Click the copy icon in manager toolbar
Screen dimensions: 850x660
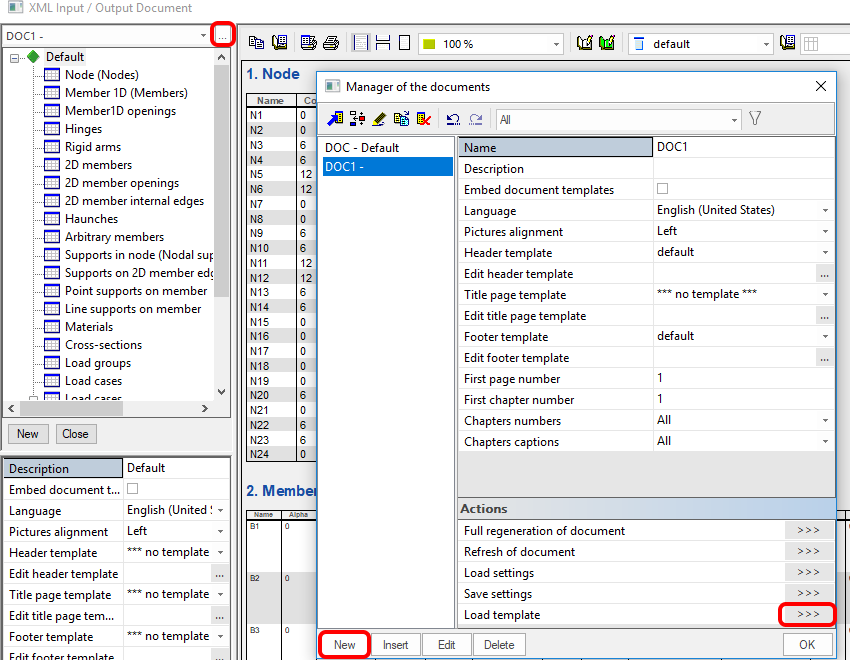401,119
